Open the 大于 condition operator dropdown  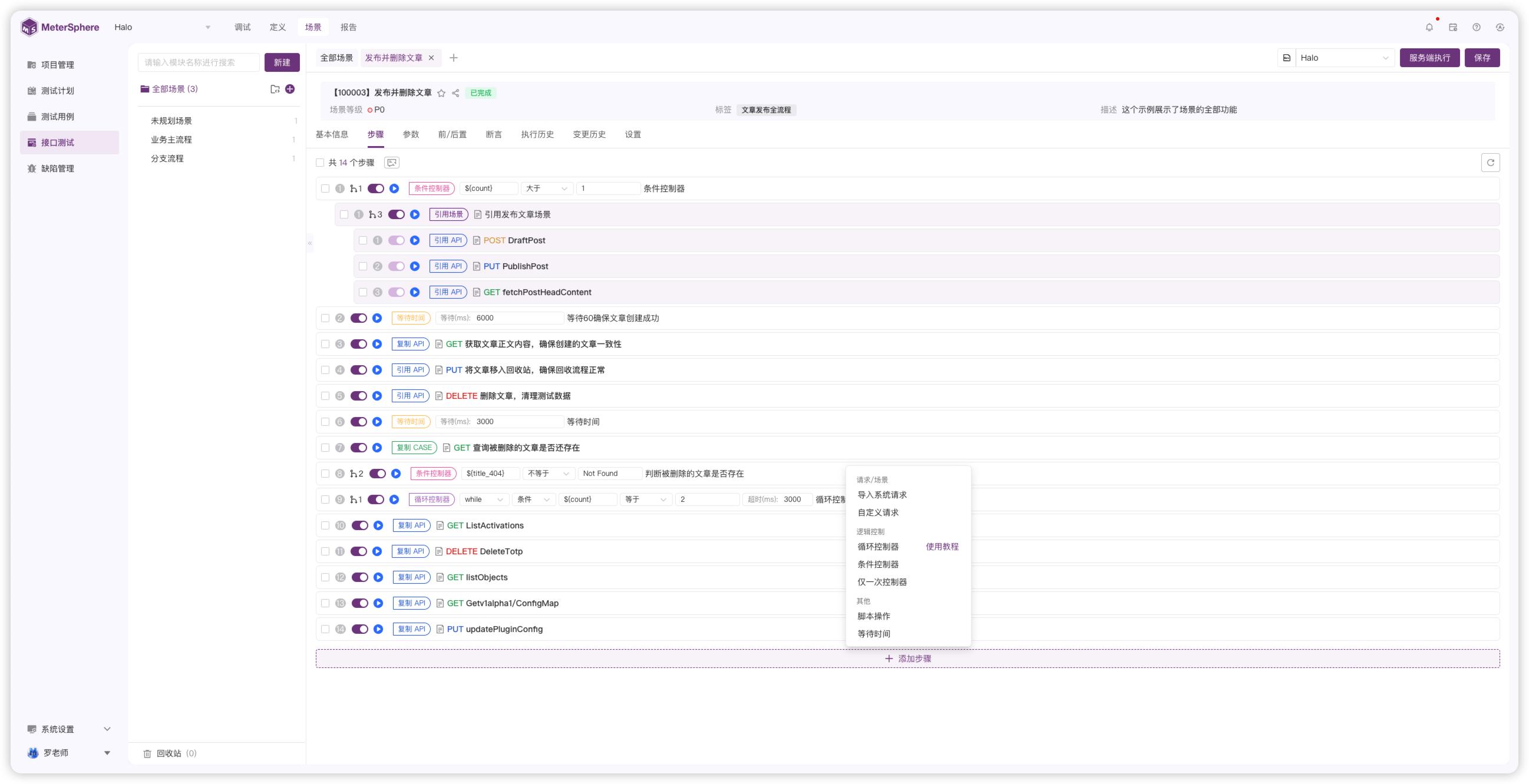[546, 188]
